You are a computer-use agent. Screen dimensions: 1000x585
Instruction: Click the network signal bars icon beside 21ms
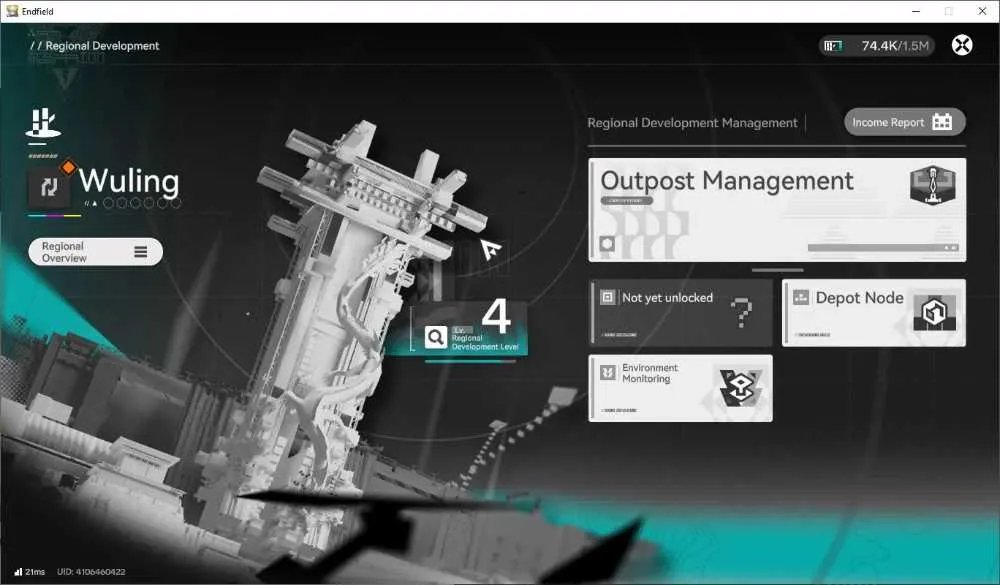18,572
